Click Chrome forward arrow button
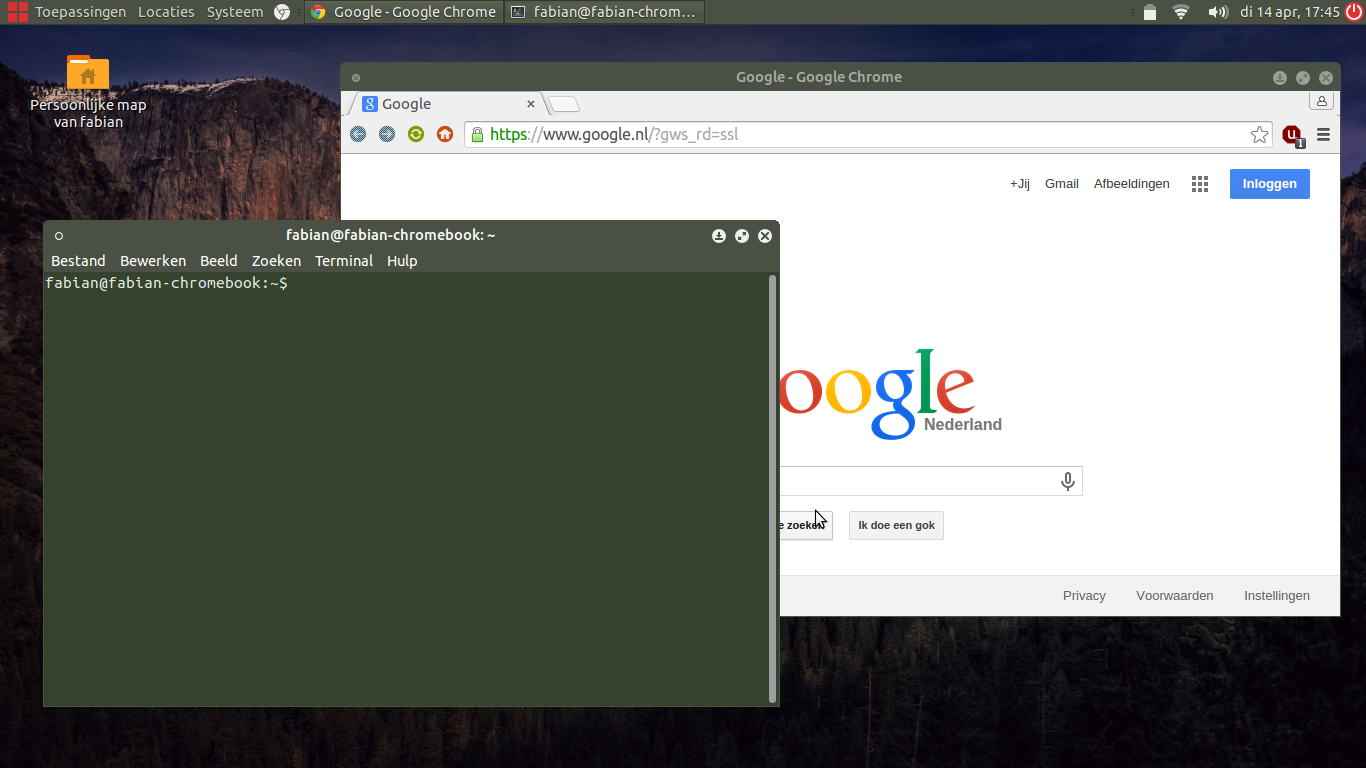Screen dimensions: 1366x768 pyautogui.click(x=387, y=134)
